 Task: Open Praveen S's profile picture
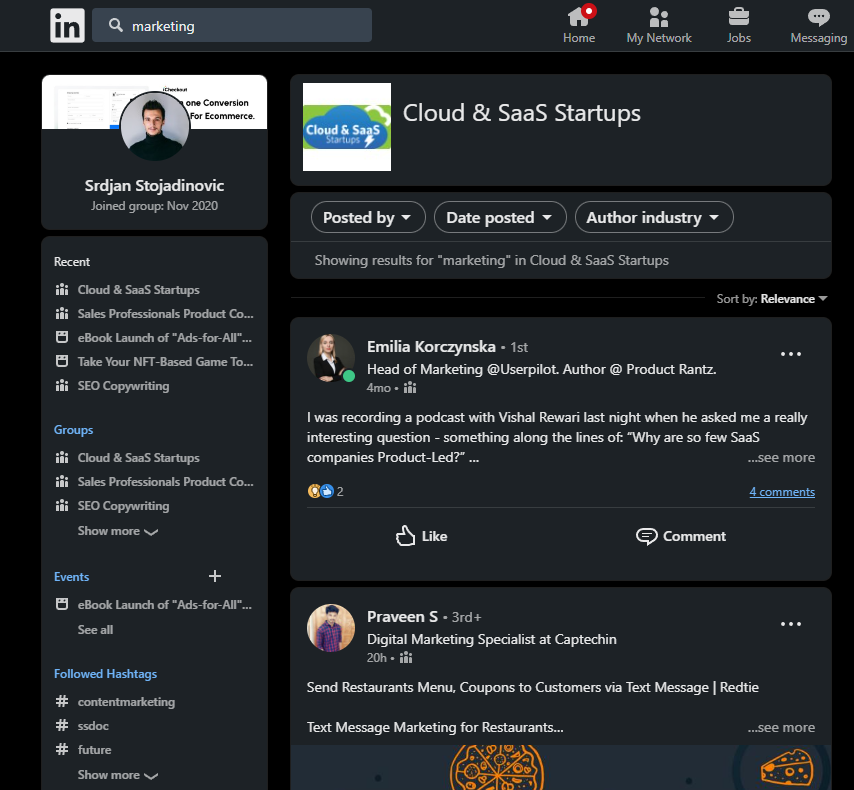point(331,628)
